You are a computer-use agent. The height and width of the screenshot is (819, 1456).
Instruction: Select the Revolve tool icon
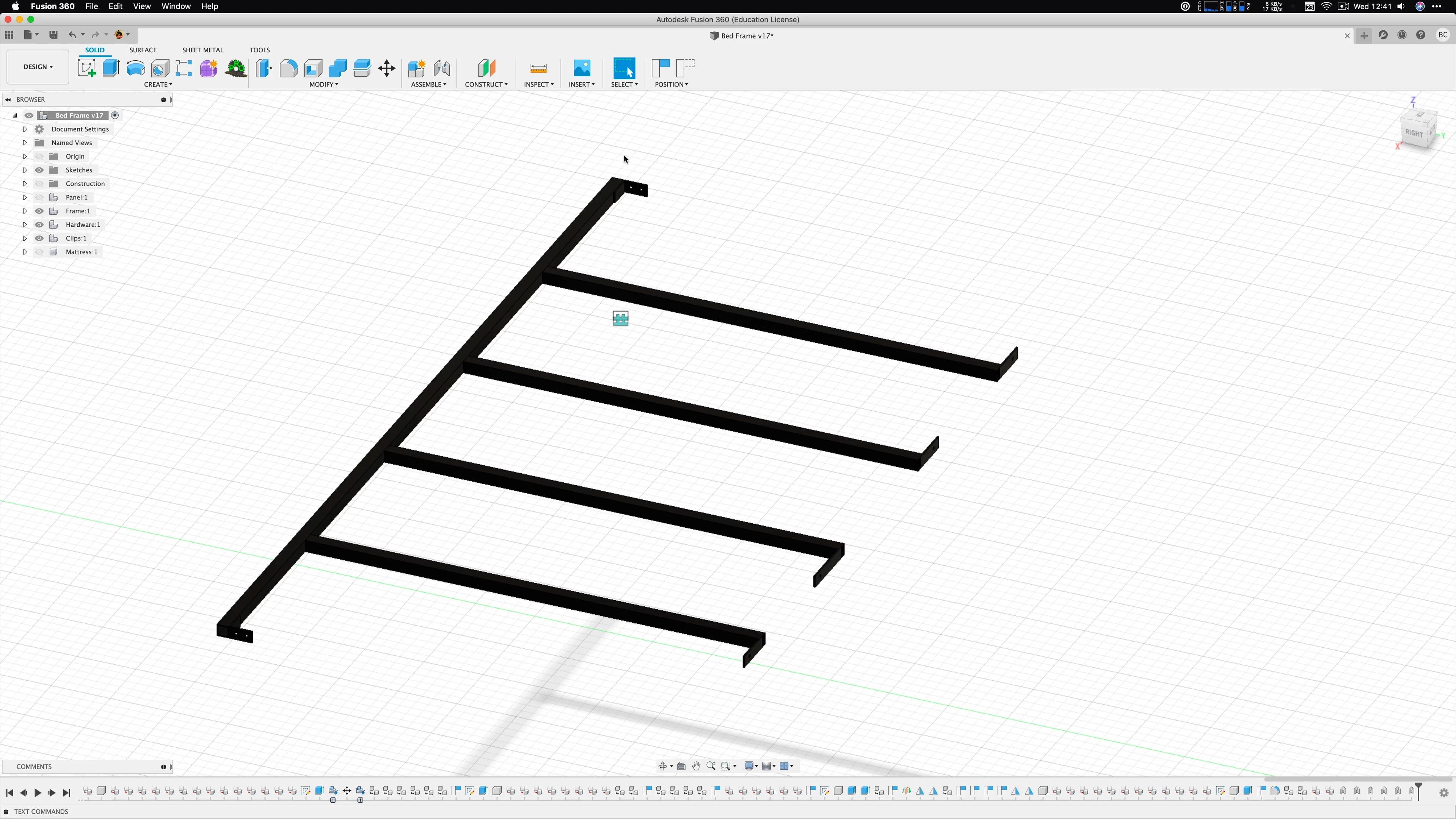pyautogui.click(x=136, y=68)
